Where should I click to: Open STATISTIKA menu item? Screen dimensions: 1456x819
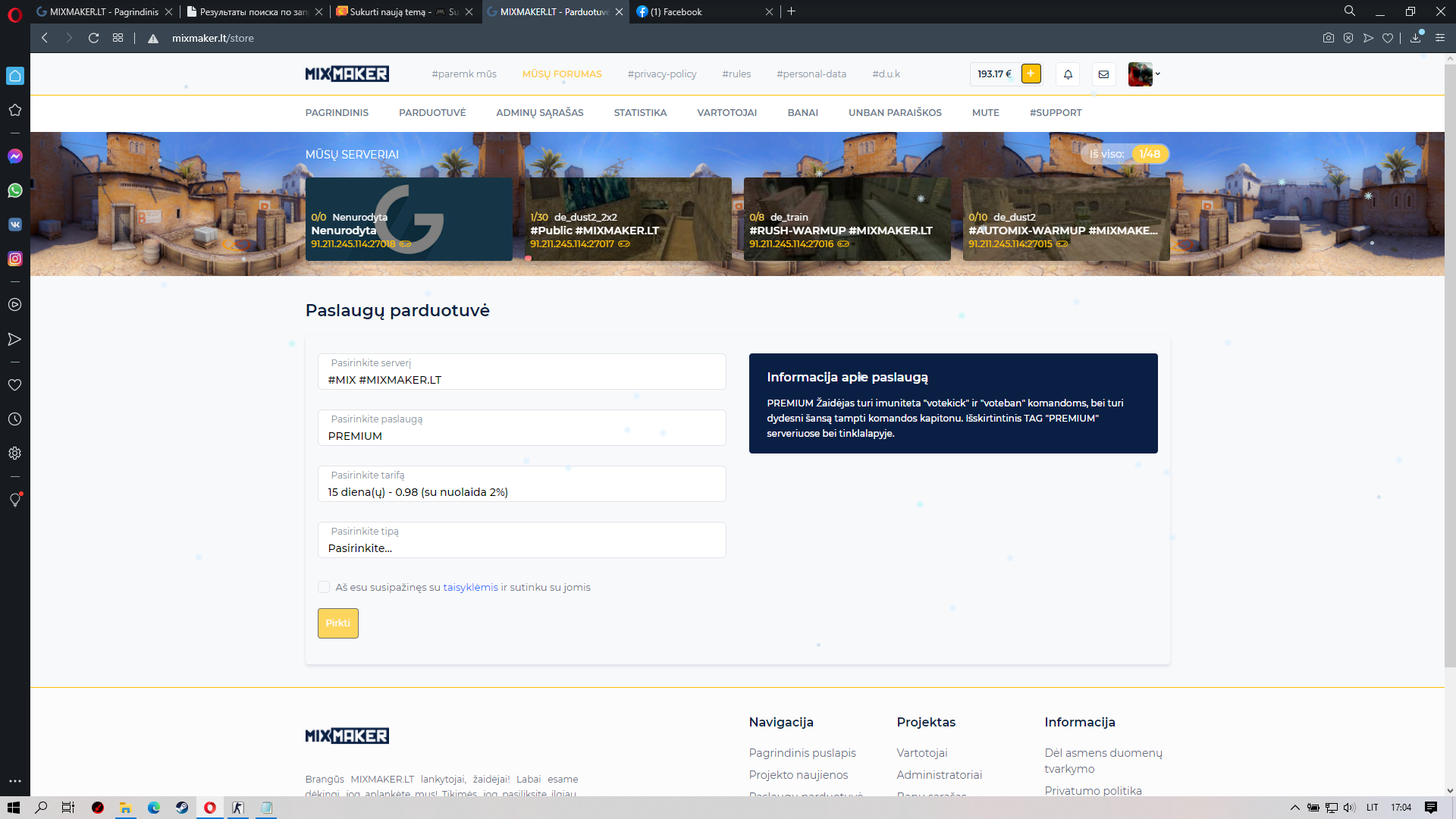pos(640,113)
